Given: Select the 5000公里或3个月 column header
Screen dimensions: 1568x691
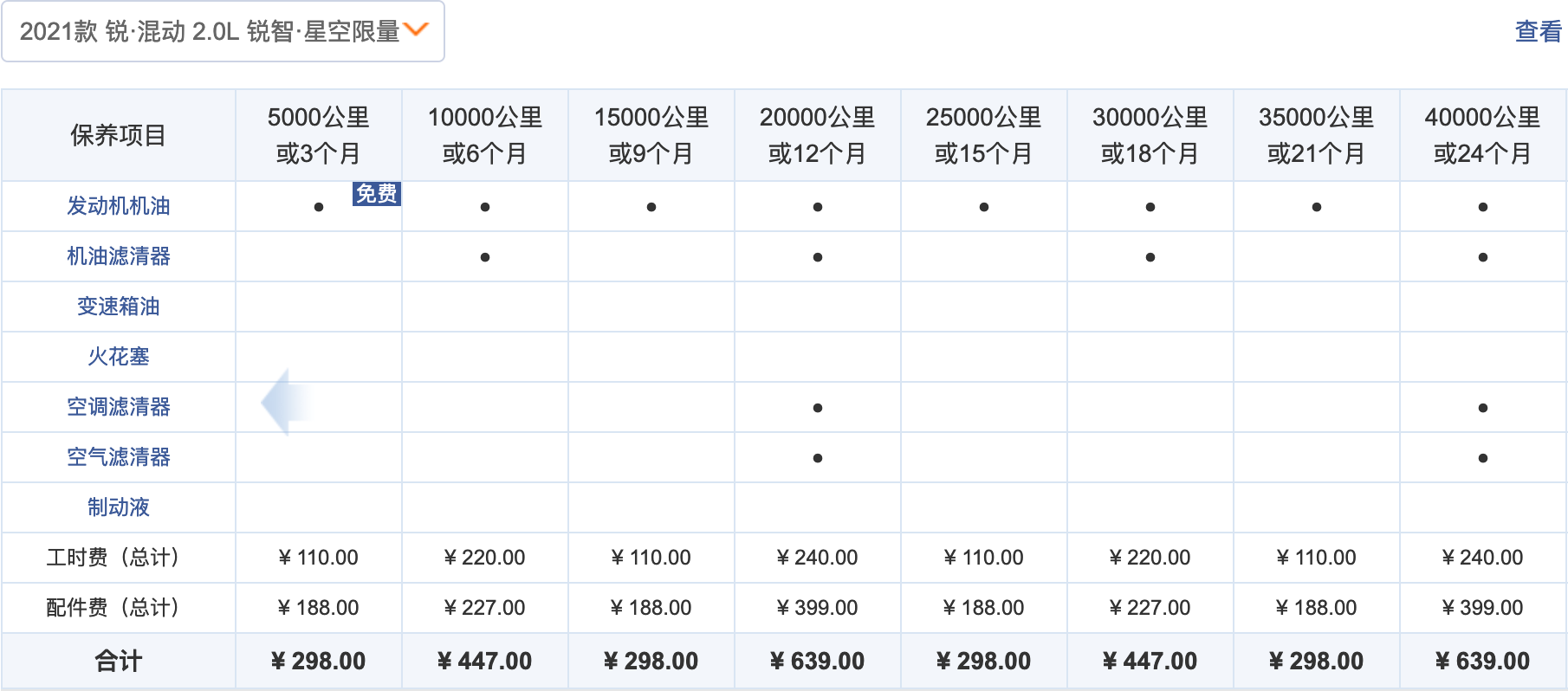Looking at the screenshot, I should point(318,135).
